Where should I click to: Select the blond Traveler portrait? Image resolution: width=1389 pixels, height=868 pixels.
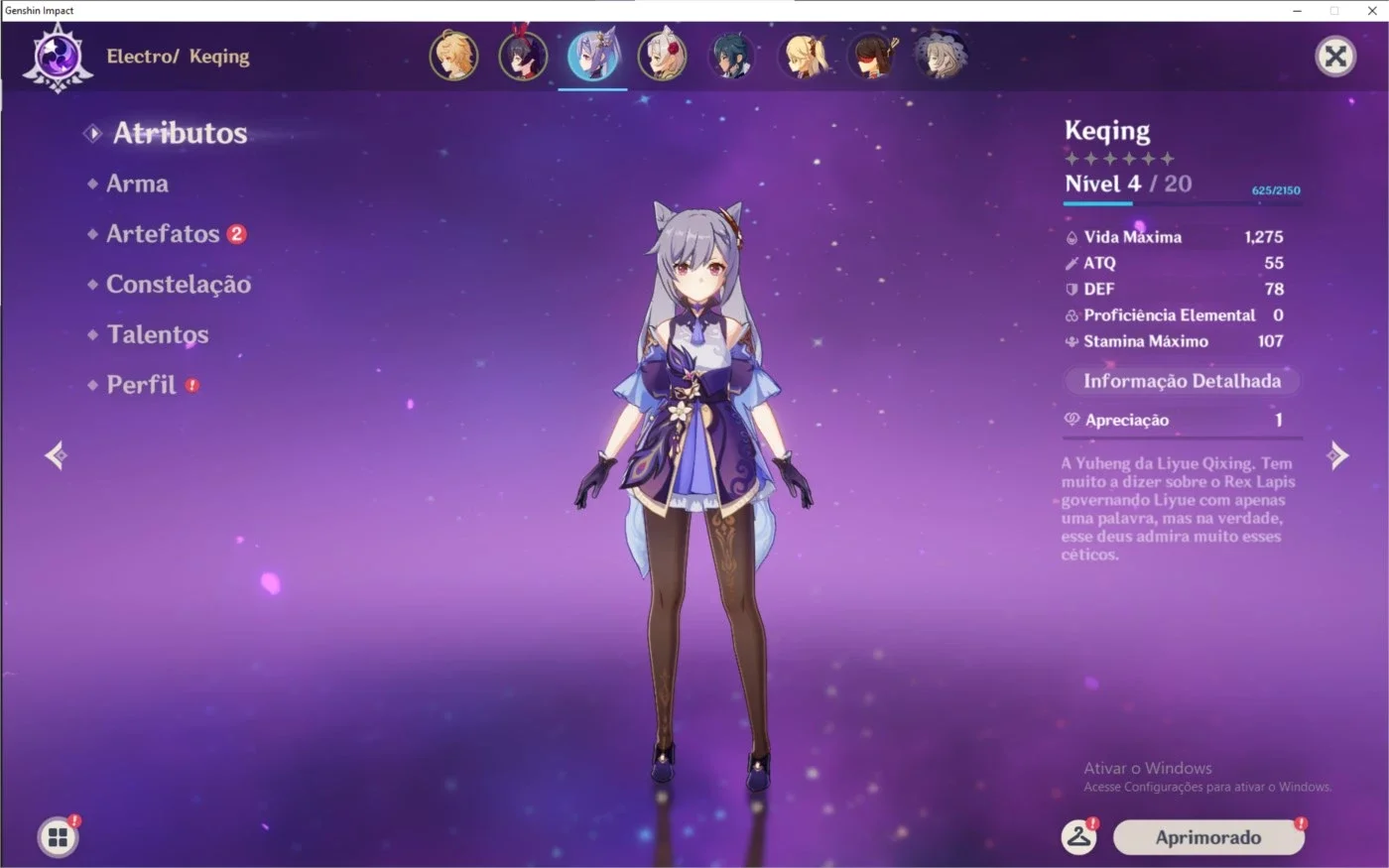coord(453,56)
